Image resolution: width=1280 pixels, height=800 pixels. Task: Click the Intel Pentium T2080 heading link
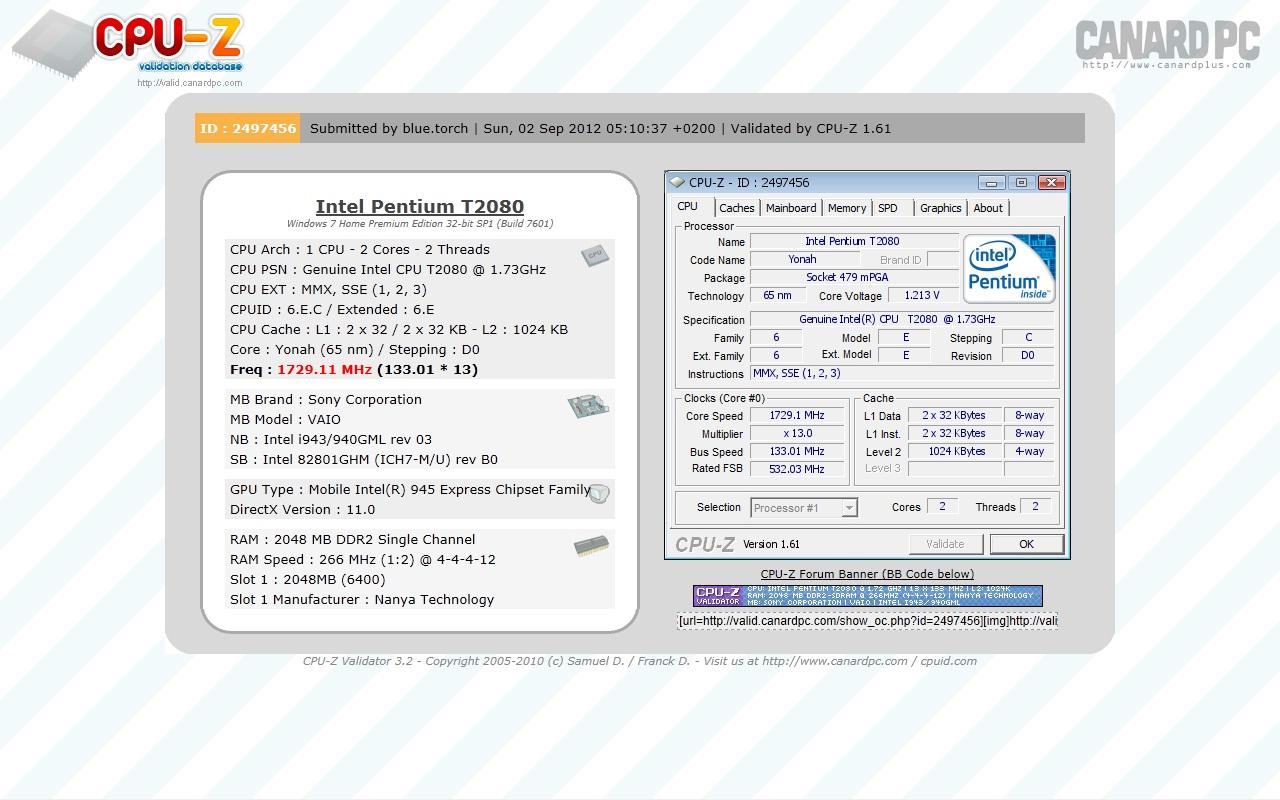[x=420, y=206]
